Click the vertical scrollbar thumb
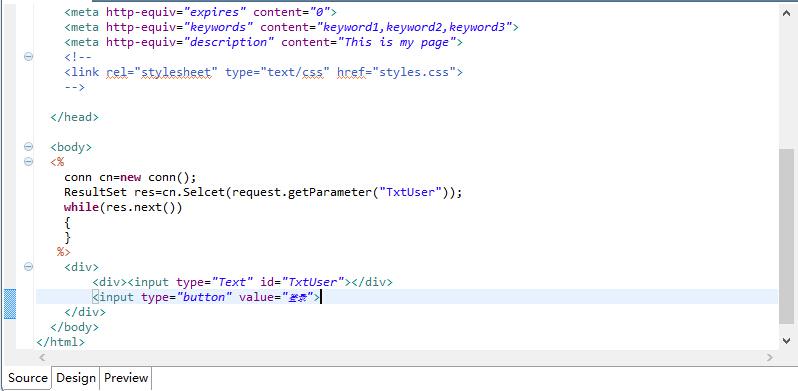Image resolution: width=798 pixels, height=391 pixels. coord(786,236)
